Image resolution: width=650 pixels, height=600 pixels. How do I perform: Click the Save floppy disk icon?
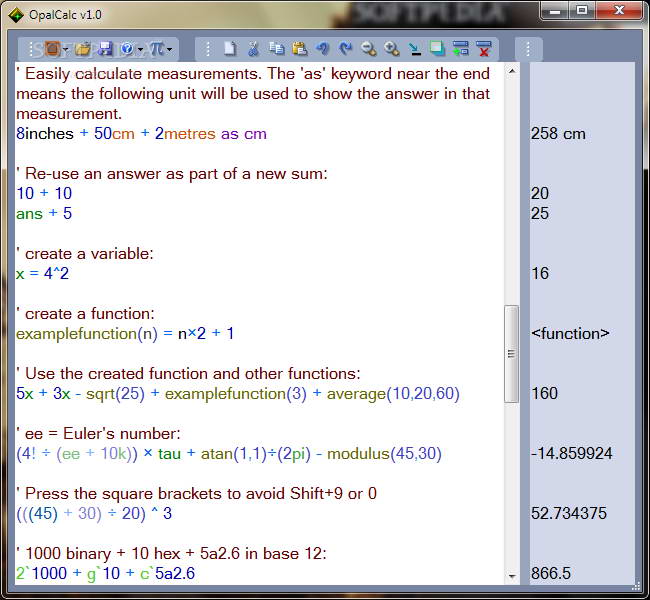[105, 49]
